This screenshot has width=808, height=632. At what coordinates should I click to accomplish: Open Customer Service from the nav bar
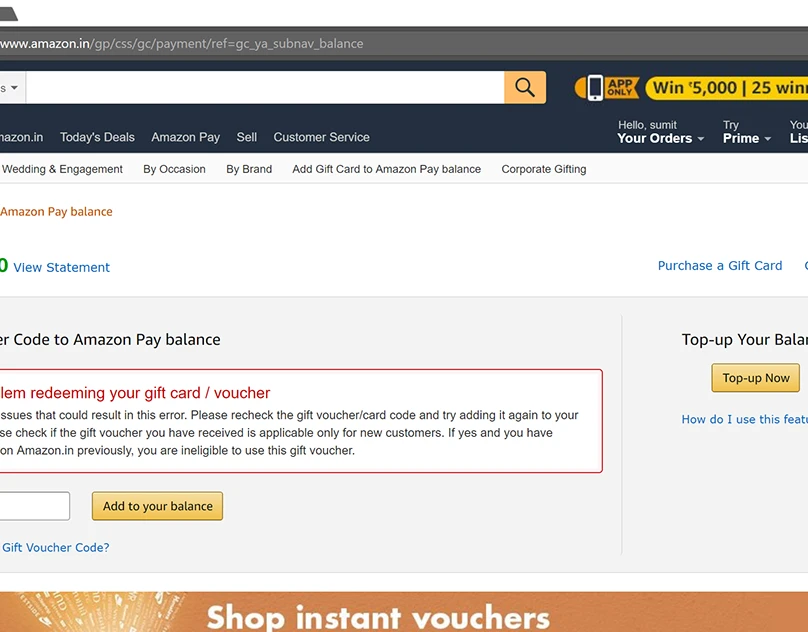[x=322, y=137]
